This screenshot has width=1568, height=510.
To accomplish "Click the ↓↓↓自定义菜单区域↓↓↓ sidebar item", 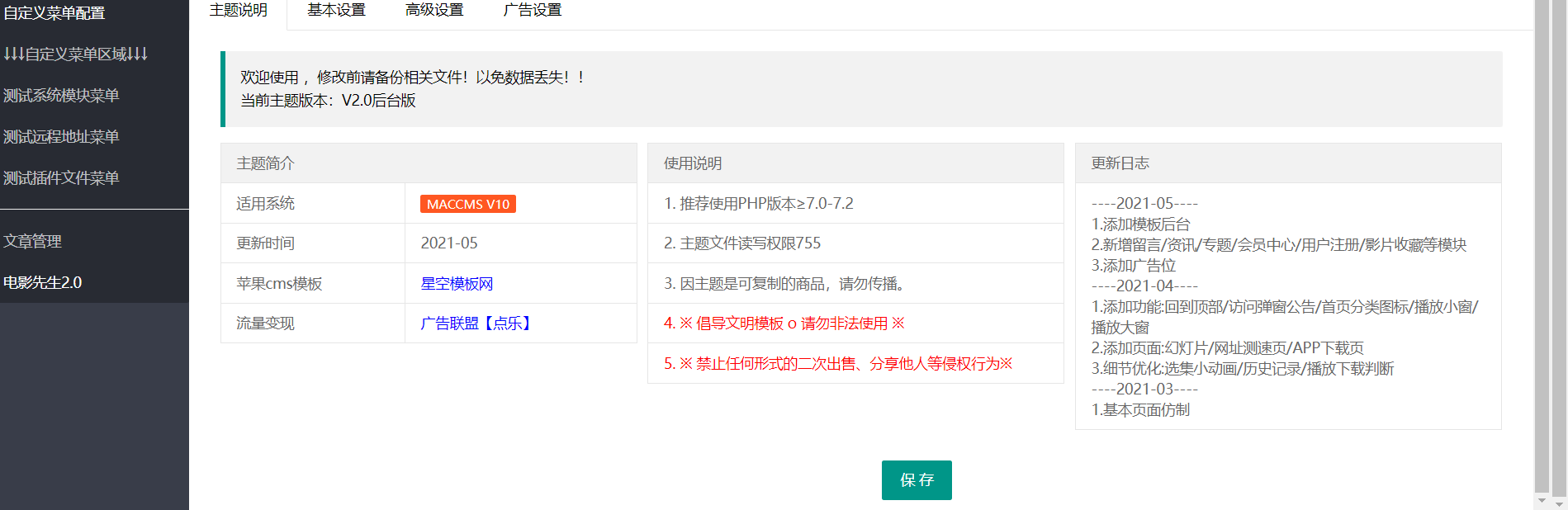I will point(75,54).
